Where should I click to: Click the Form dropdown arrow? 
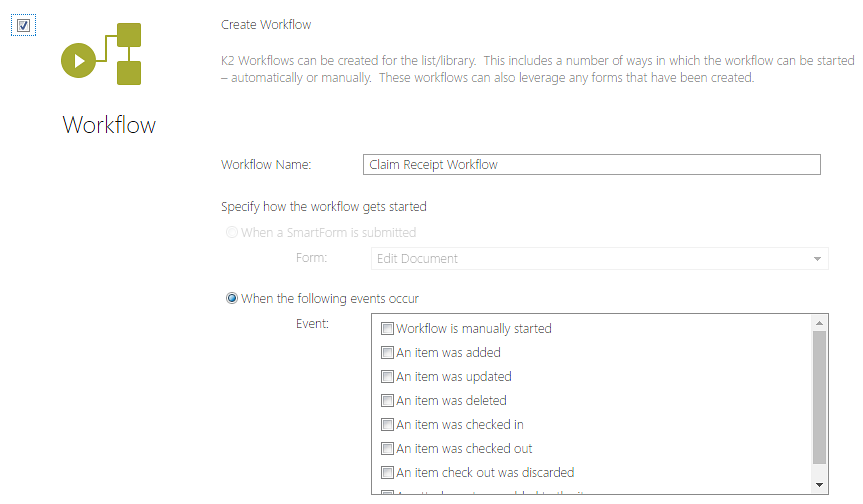[817, 259]
